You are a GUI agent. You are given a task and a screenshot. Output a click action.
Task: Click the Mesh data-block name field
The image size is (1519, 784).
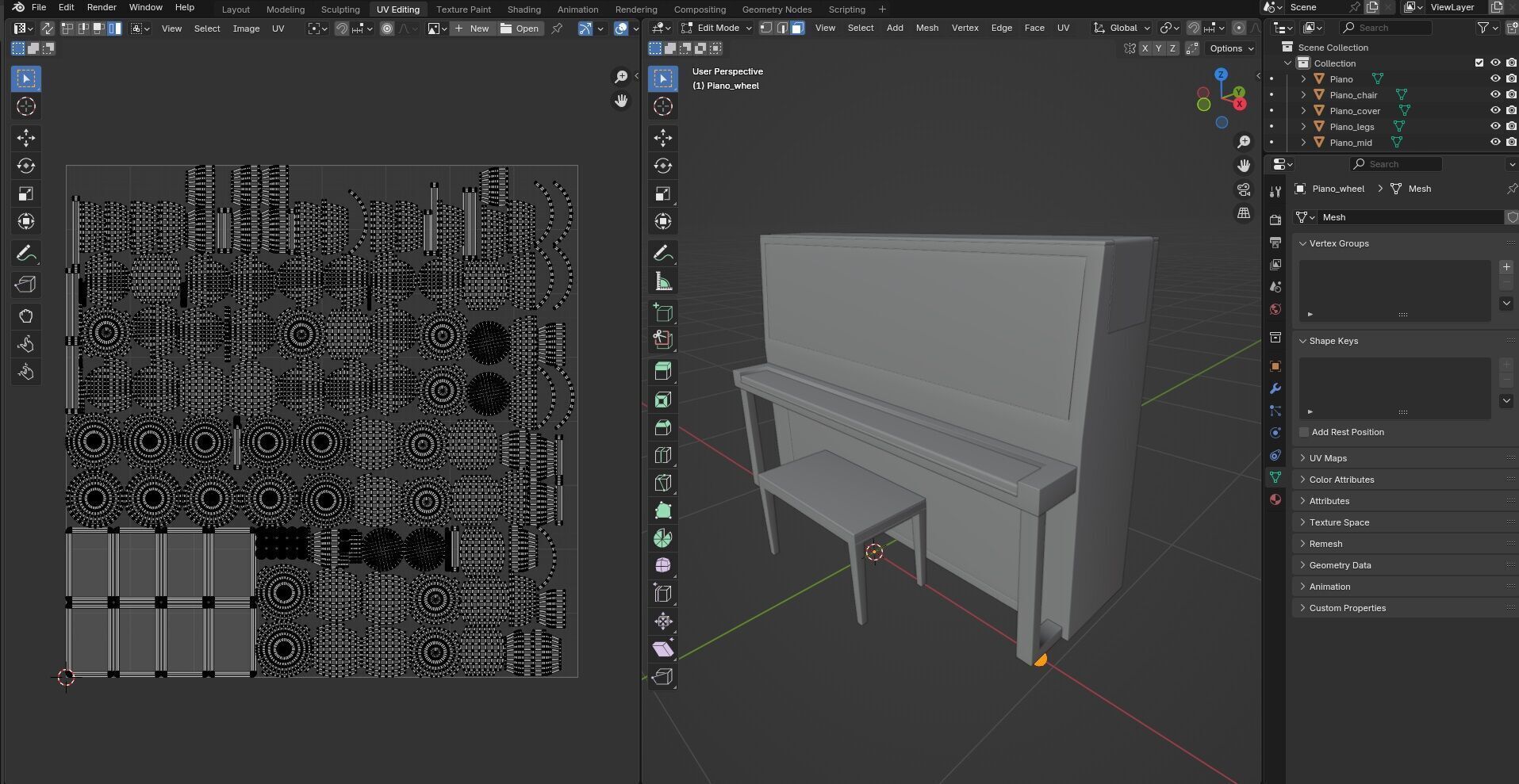pyautogui.click(x=1410, y=217)
